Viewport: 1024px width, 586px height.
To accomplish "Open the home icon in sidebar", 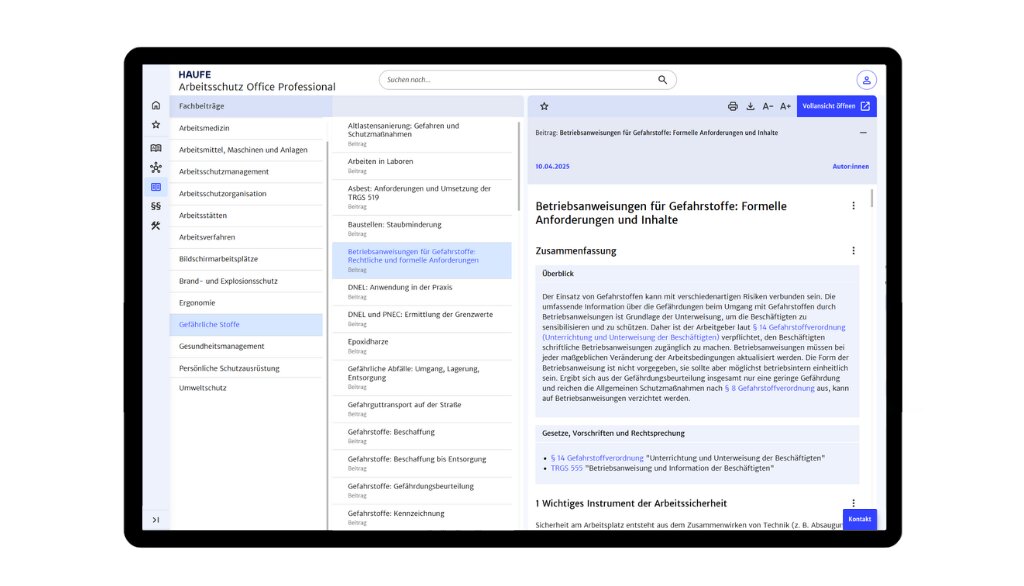I will click(x=155, y=105).
